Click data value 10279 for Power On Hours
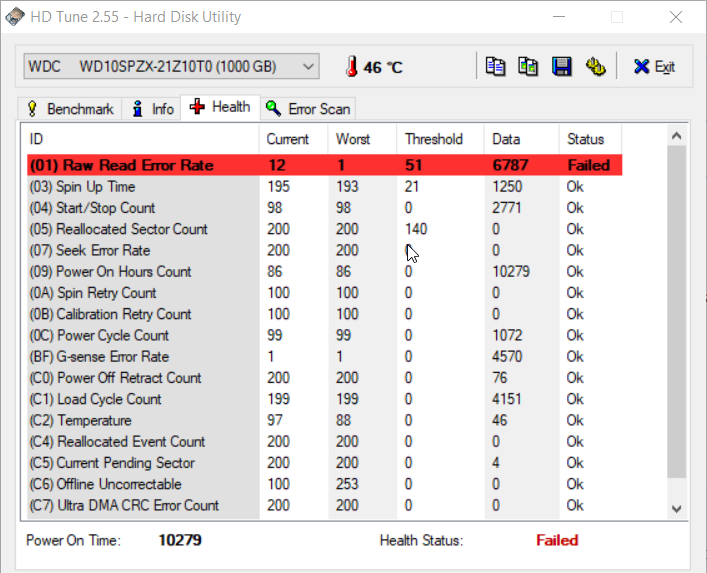The width and height of the screenshot is (707, 573). [511, 271]
